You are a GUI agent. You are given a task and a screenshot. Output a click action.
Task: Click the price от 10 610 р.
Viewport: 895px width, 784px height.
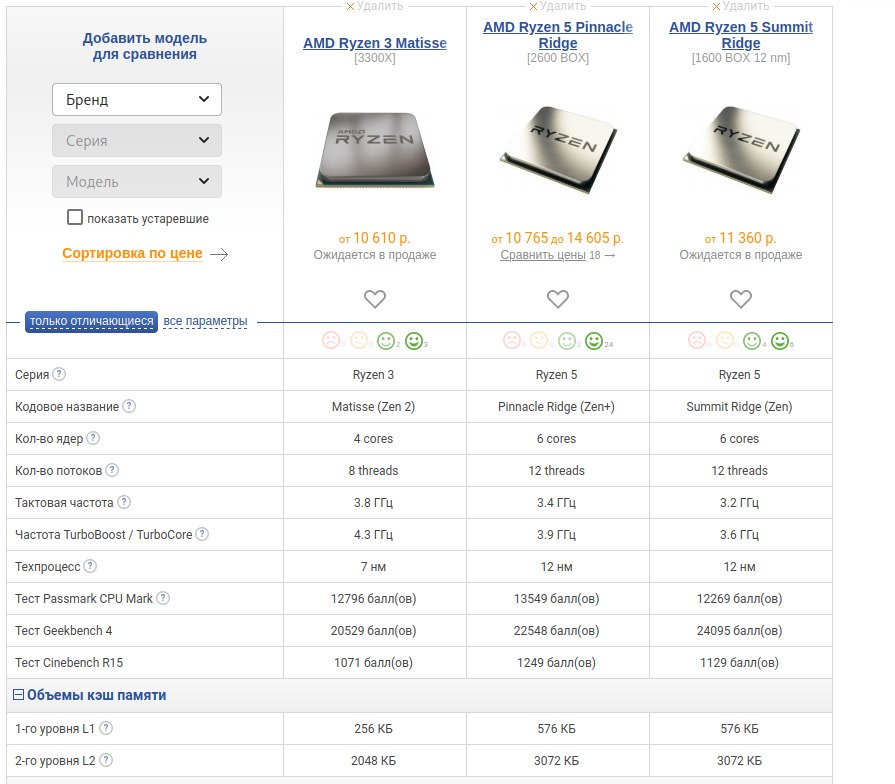(374, 238)
